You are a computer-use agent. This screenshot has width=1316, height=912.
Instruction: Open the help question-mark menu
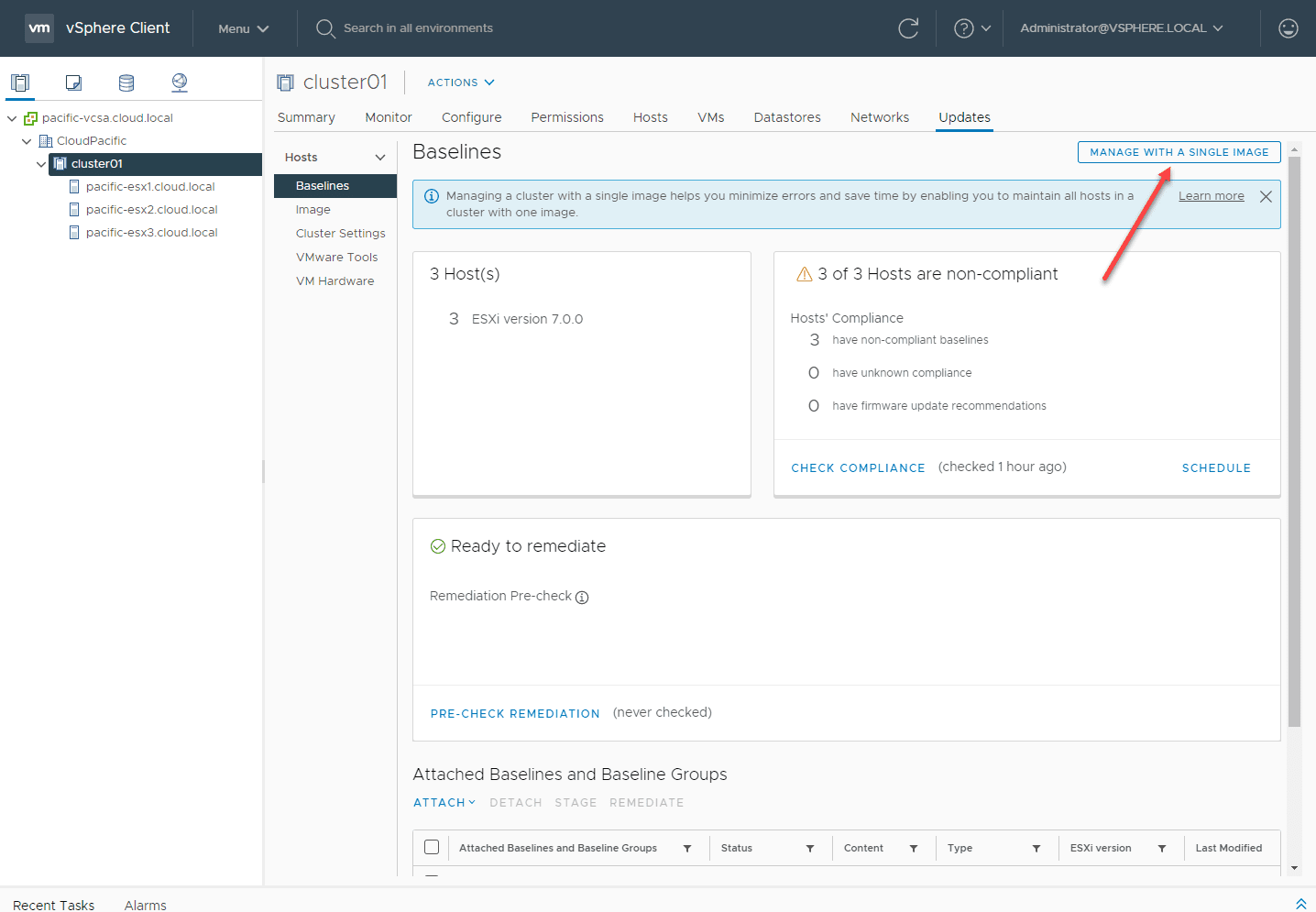pos(972,28)
